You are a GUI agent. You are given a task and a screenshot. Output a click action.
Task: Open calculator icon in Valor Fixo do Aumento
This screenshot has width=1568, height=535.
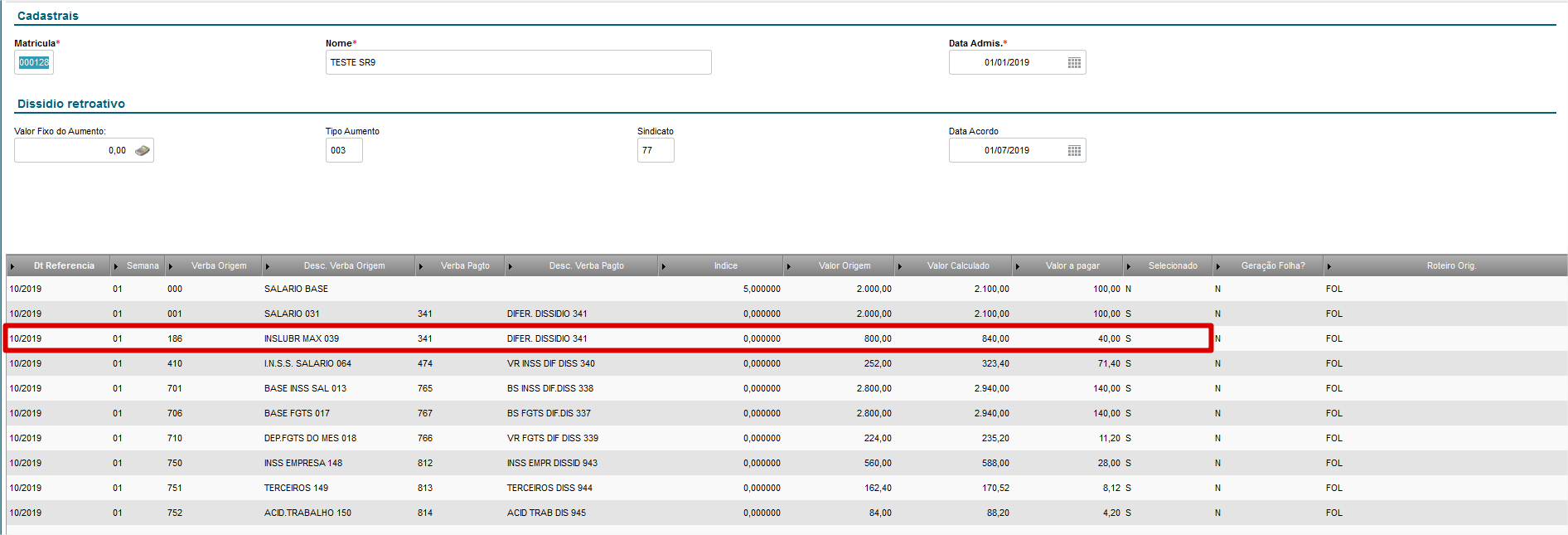(143, 150)
